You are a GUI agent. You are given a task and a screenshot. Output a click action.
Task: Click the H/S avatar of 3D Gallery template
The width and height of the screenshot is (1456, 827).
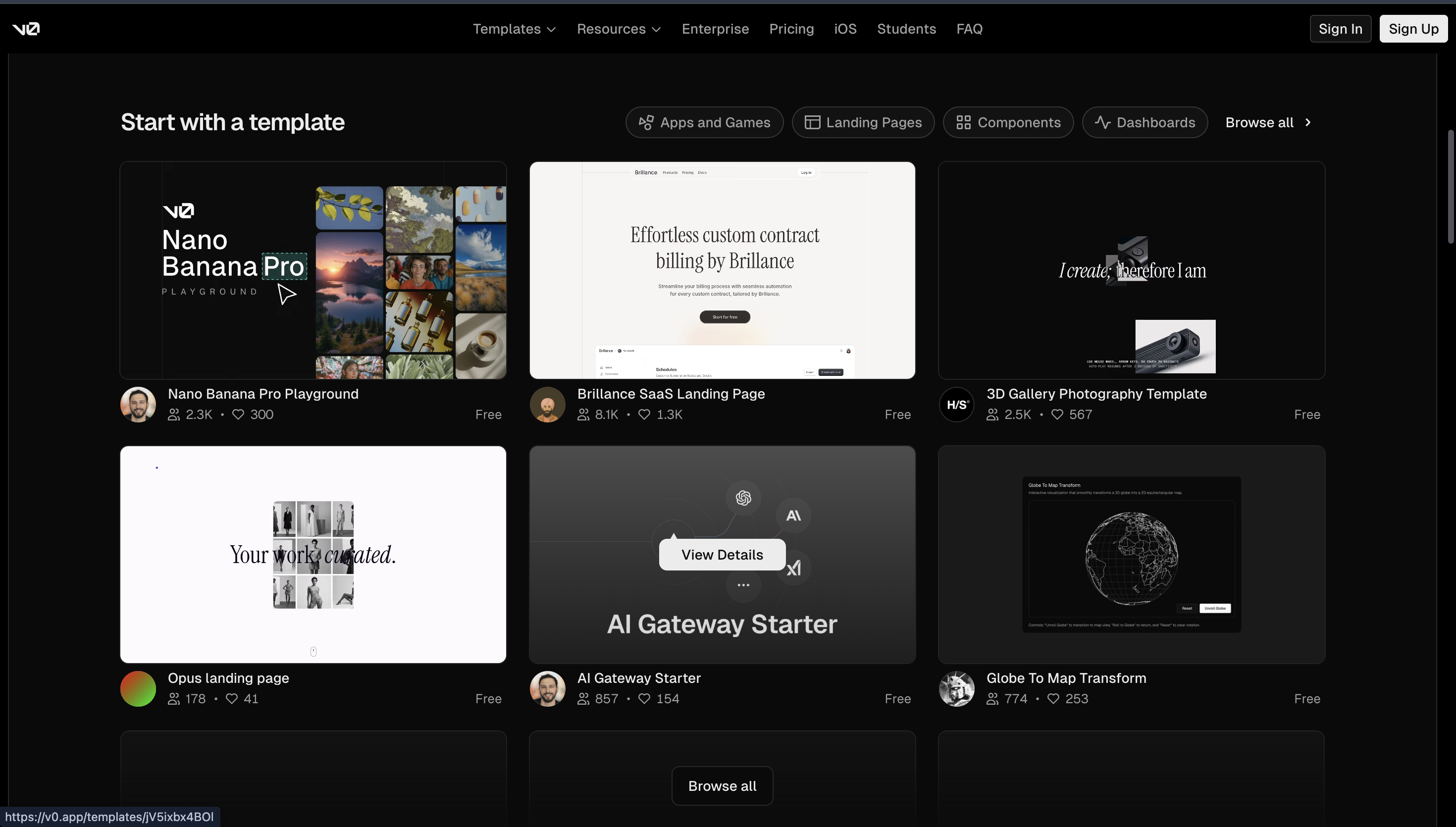956,405
